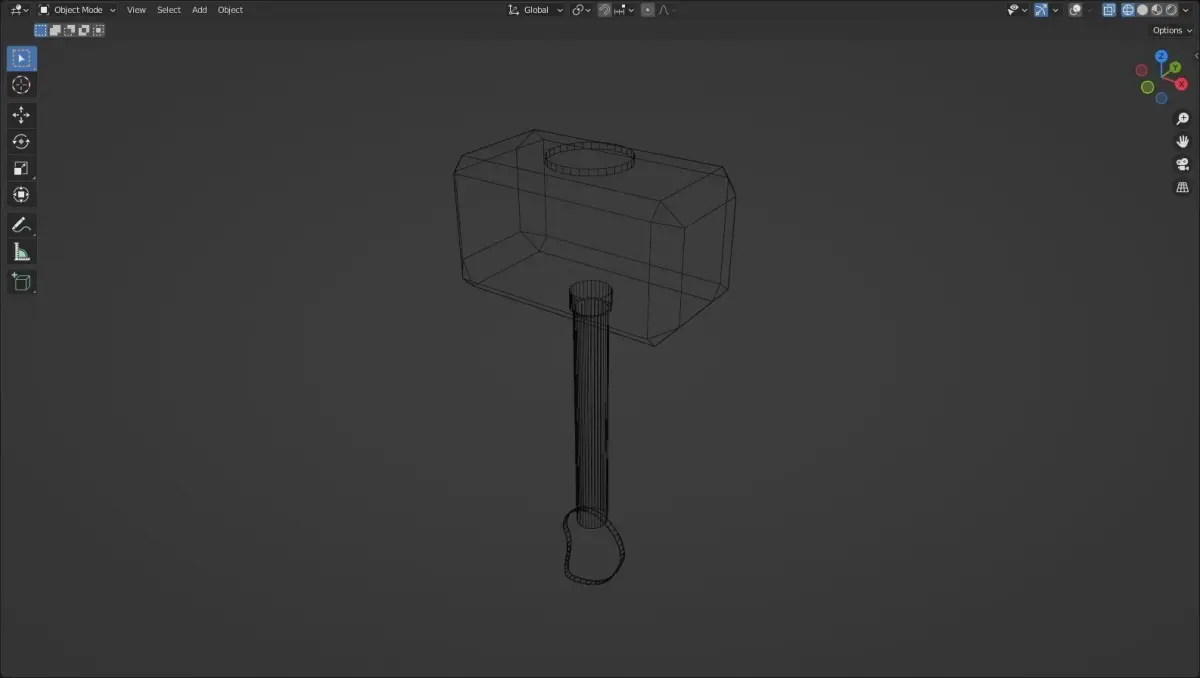
Task: Switch perspective/orthographic grid icon
Action: (1183, 188)
